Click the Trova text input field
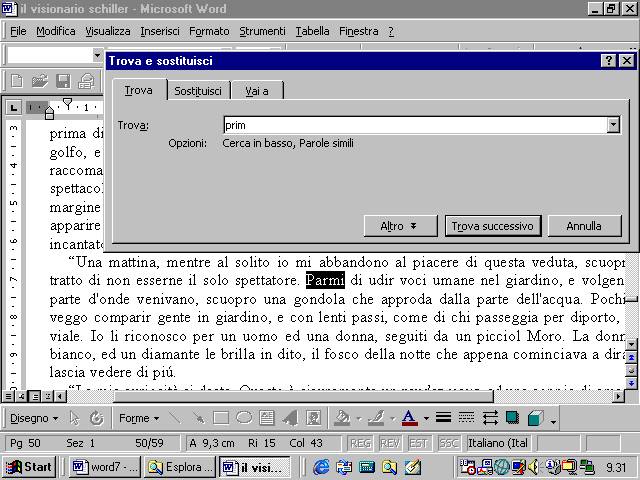 tap(415, 125)
